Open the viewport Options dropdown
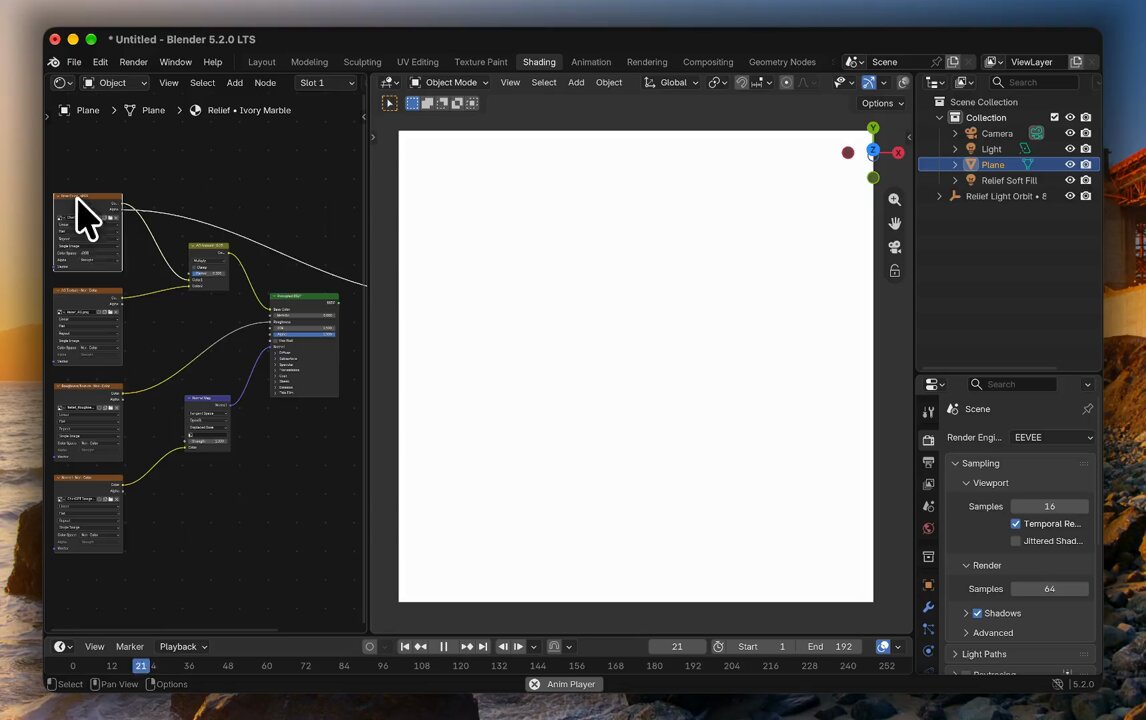The width and height of the screenshot is (1146, 720). [x=882, y=103]
